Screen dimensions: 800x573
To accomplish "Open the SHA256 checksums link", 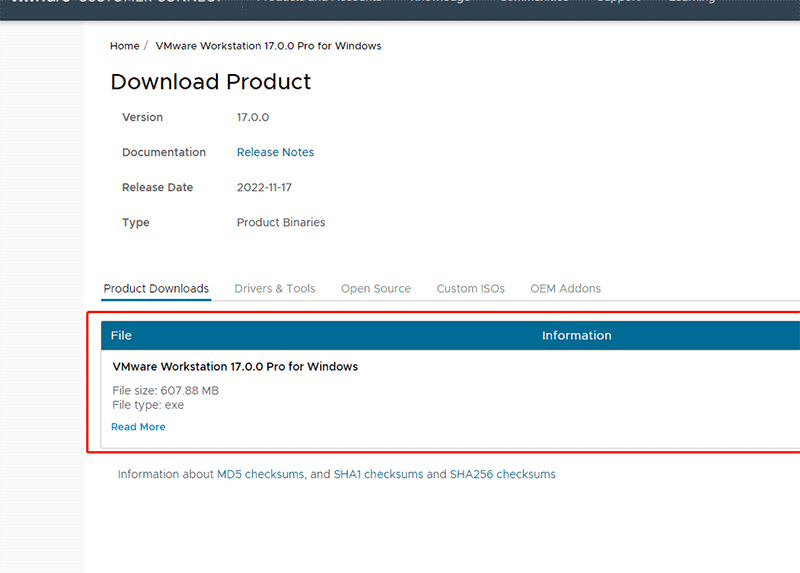I will 503,474.
